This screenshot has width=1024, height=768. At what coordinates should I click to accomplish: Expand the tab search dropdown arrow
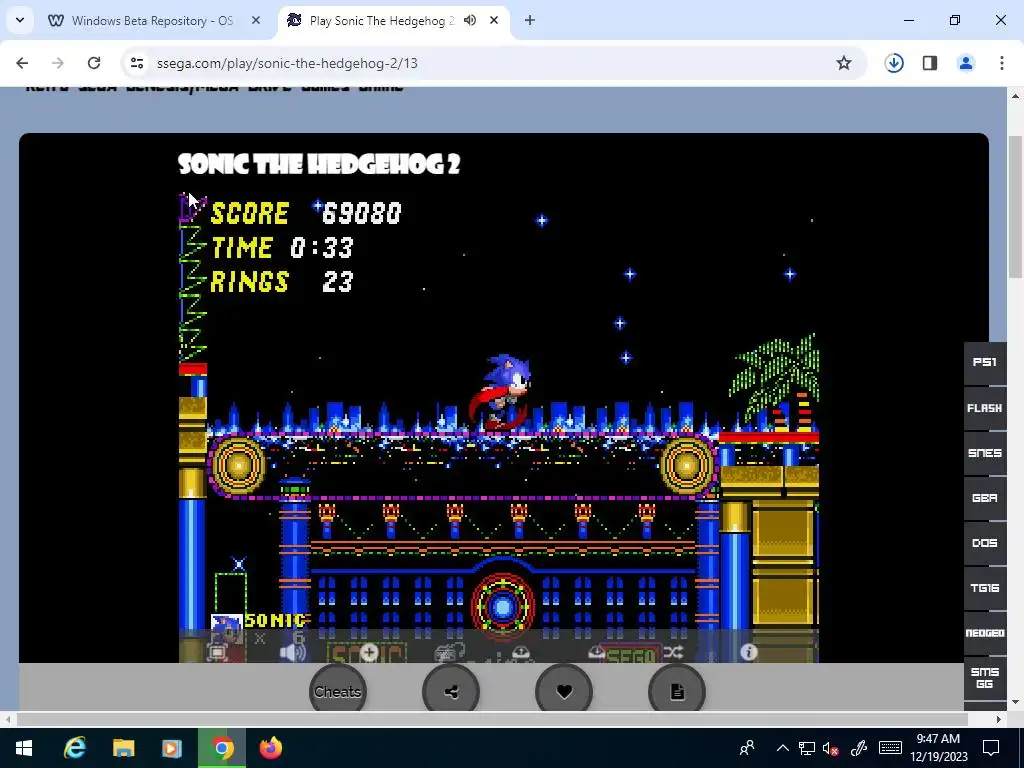[20, 20]
